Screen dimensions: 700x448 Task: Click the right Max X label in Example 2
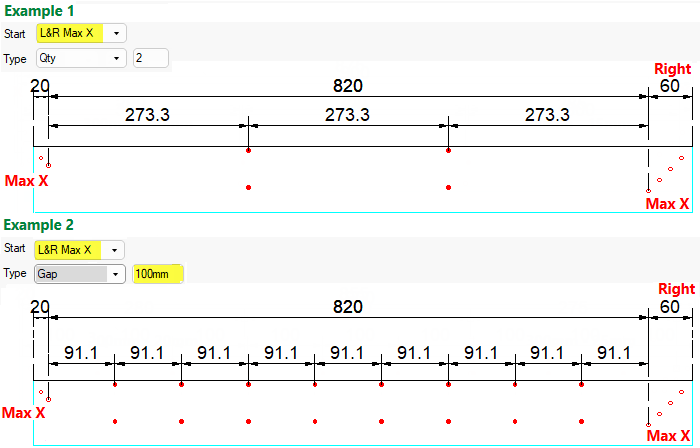[667, 436]
